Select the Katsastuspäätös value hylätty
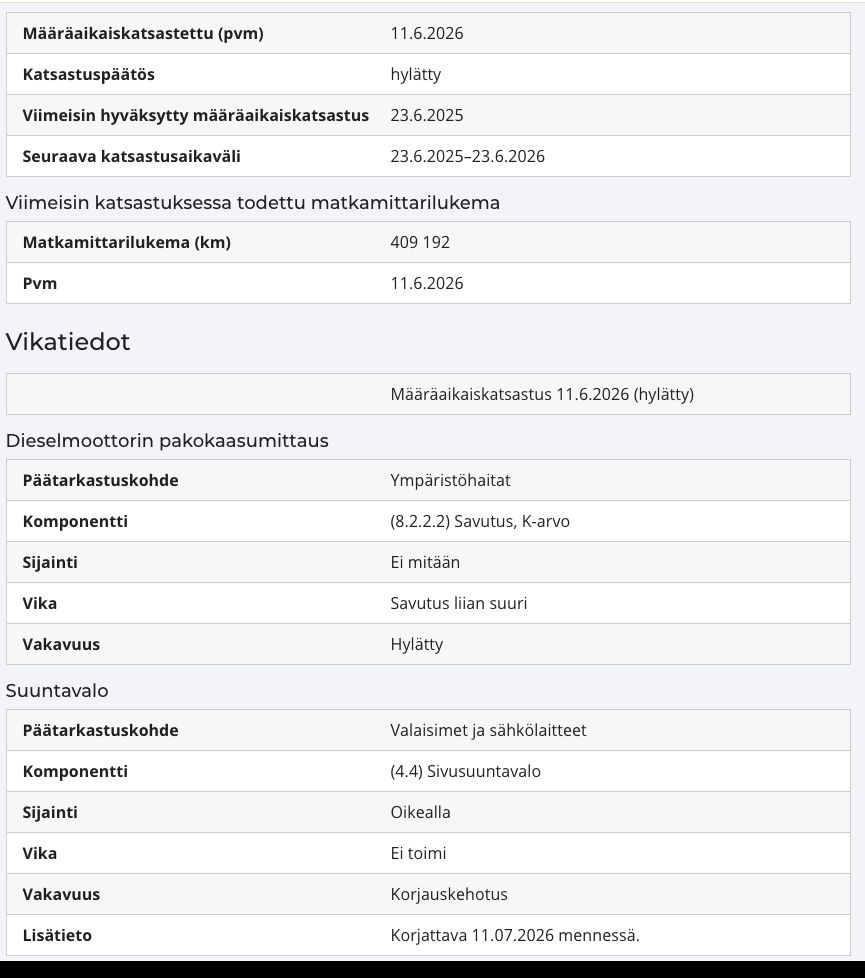Viewport: 865px width, 978px height. point(415,74)
